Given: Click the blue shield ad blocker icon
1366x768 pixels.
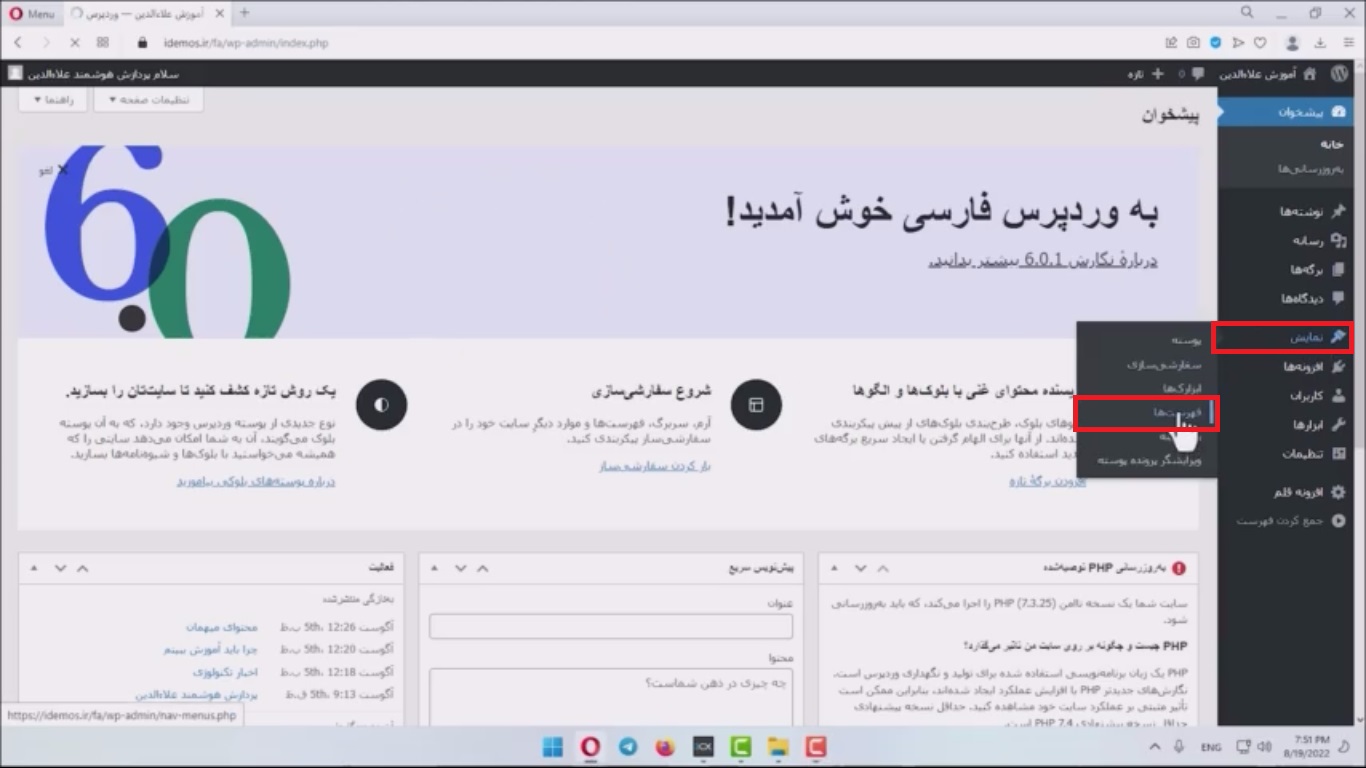Looking at the screenshot, I should pyautogui.click(x=1216, y=43).
